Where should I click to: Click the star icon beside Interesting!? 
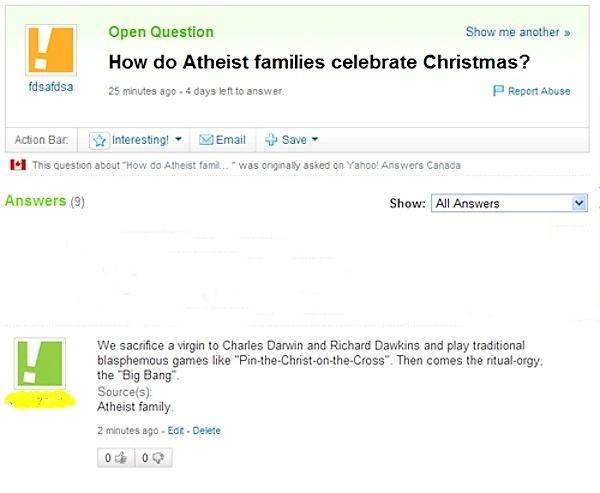point(99,140)
